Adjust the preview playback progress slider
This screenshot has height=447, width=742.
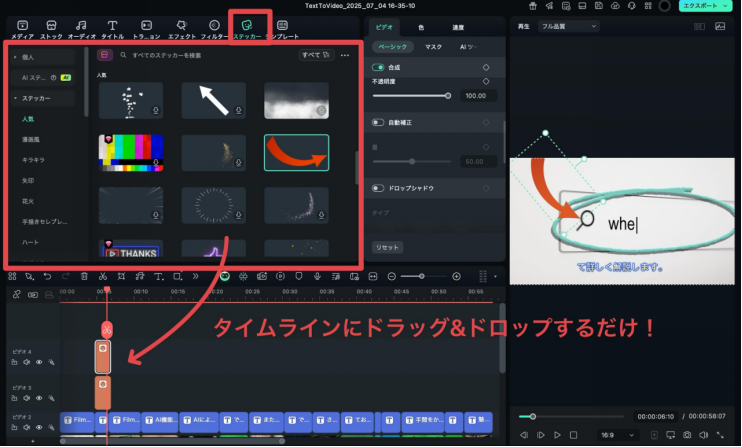571,417
